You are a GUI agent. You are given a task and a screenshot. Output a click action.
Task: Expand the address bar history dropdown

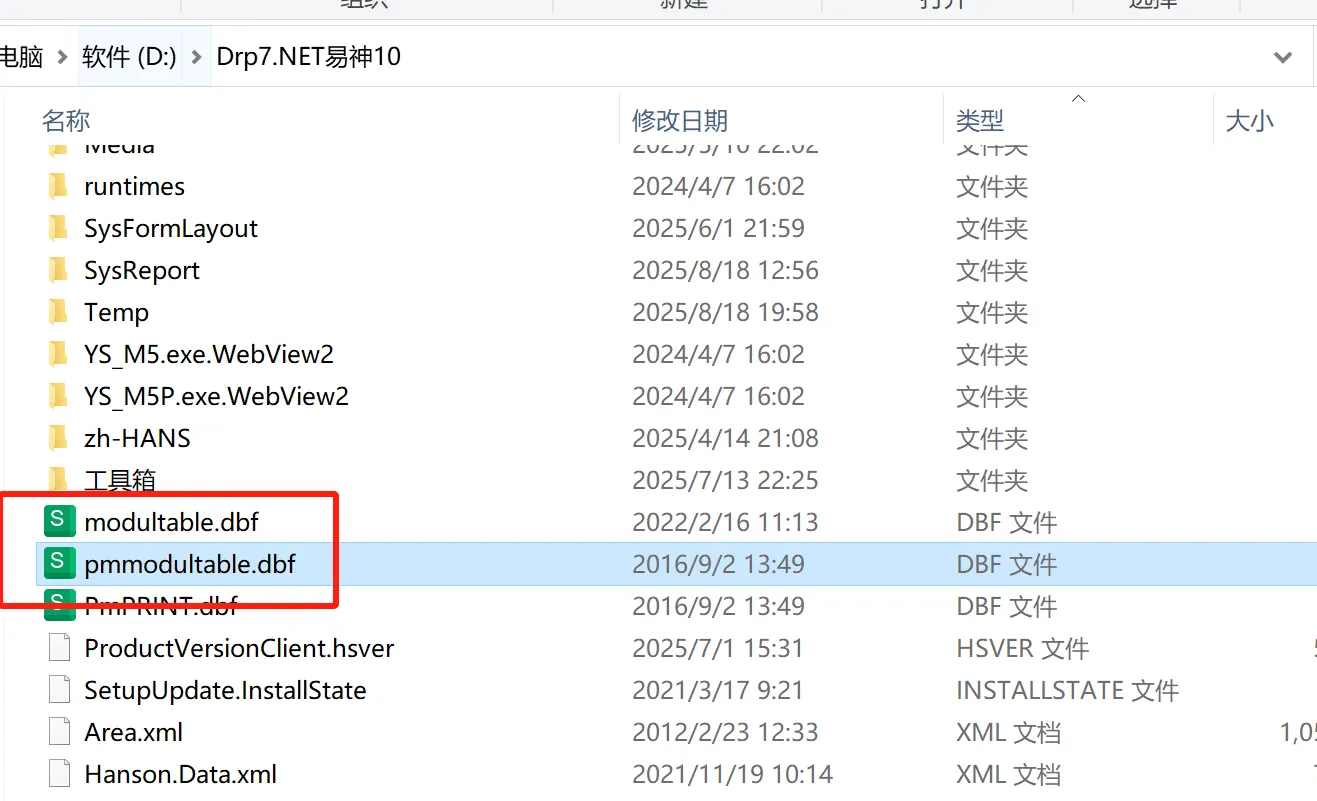pos(1283,57)
